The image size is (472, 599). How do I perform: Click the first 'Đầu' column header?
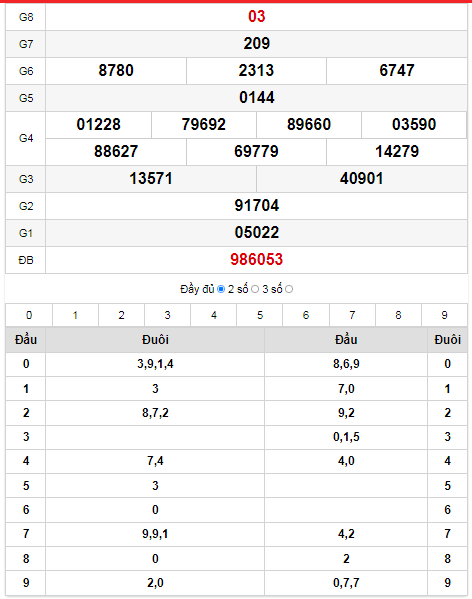[26, 340]
